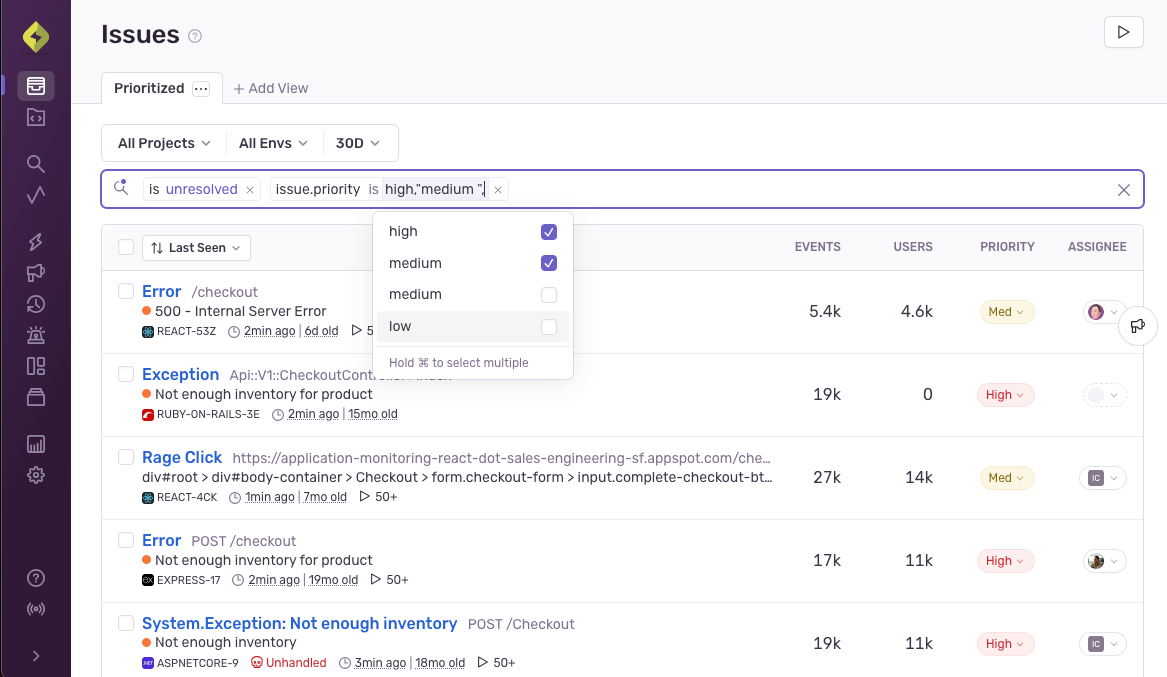Open the 30D time range dropdown

tap(358, 143)
